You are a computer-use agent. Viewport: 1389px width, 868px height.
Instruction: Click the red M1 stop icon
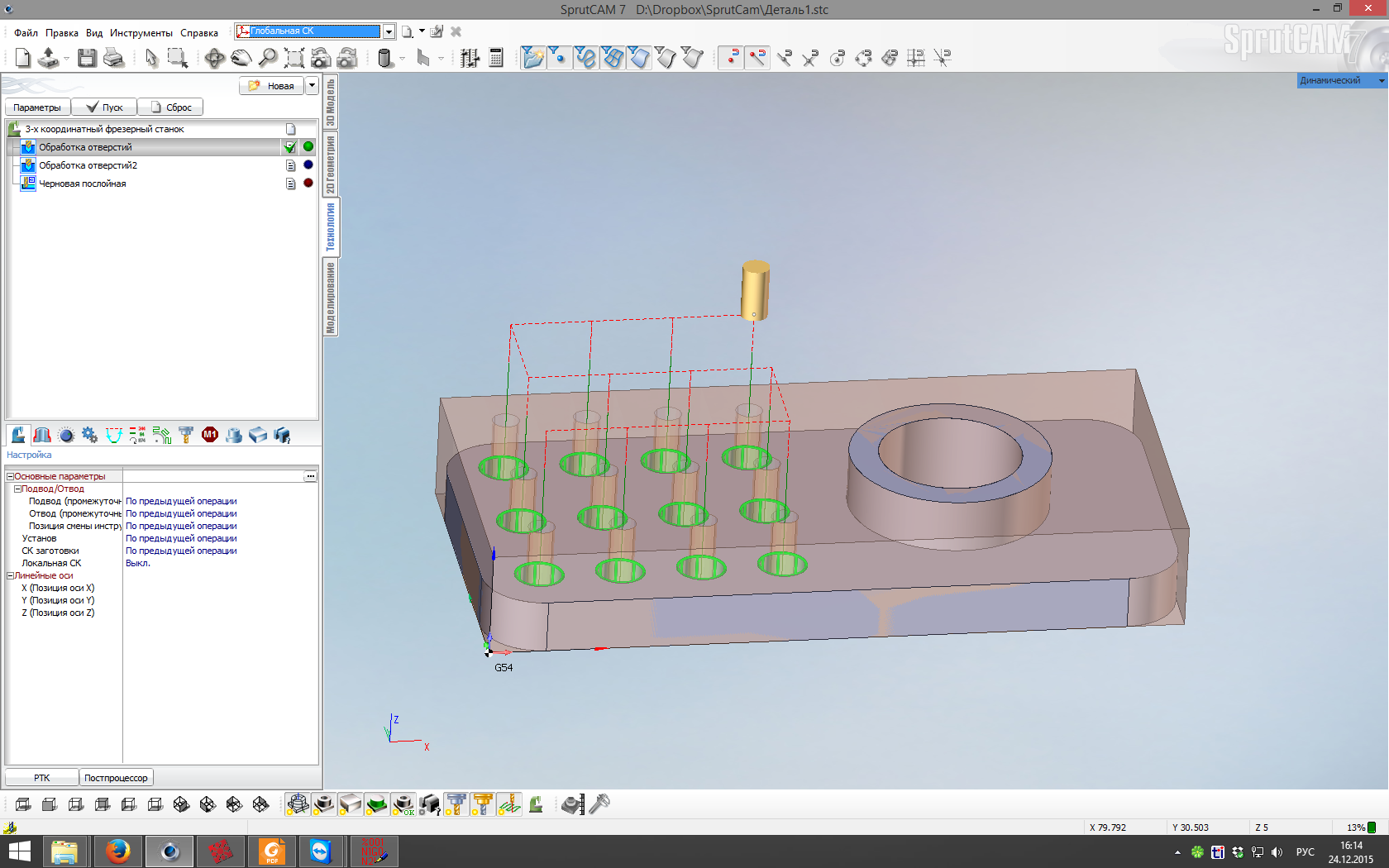210,435
